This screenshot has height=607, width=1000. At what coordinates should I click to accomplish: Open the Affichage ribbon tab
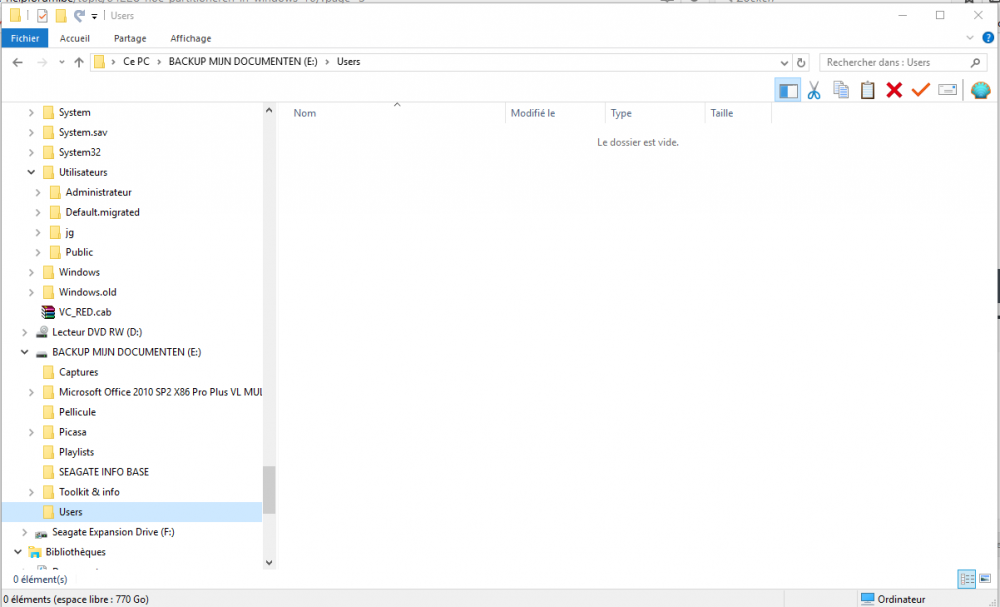tap(191, 38)
